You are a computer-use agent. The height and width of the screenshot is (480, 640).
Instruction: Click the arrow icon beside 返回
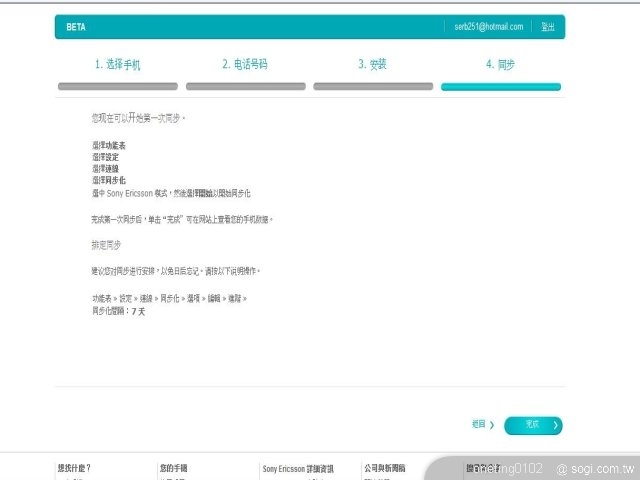492,425
